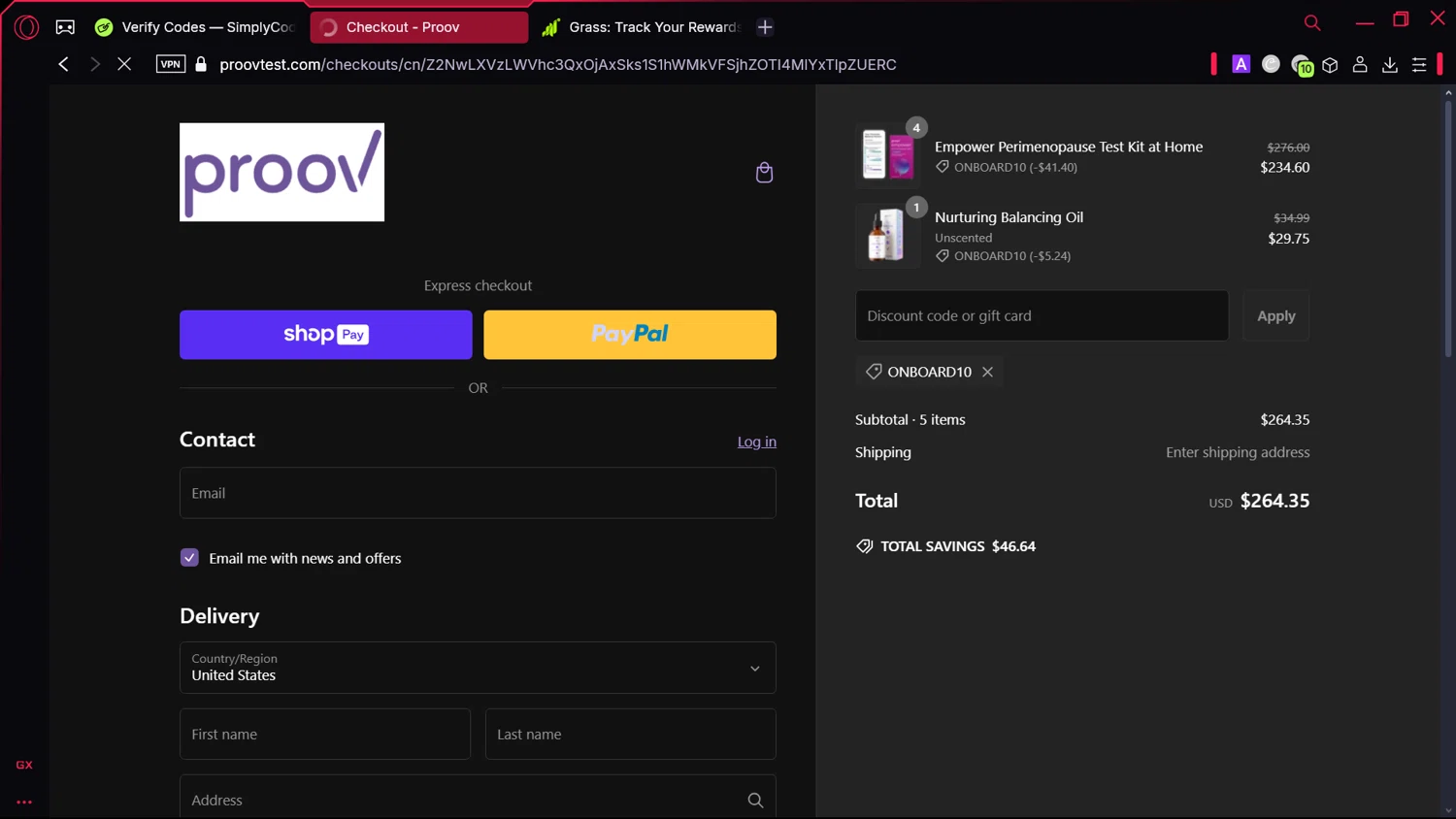Open the grey round extension icon
1456x819 pixels.
pyautogui.click(x=1271, y=64)
